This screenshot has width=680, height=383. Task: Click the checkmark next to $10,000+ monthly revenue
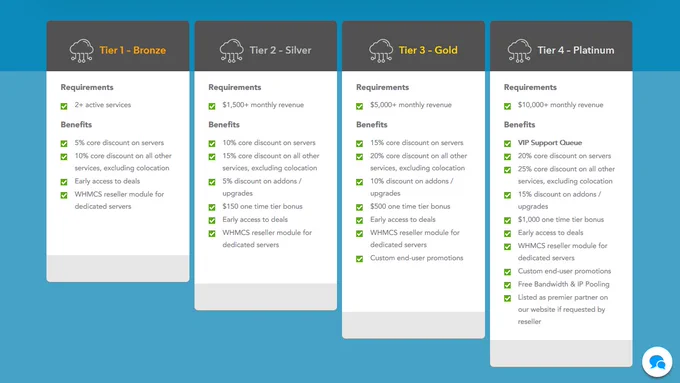pyautogui.click(x=507, y=106)
